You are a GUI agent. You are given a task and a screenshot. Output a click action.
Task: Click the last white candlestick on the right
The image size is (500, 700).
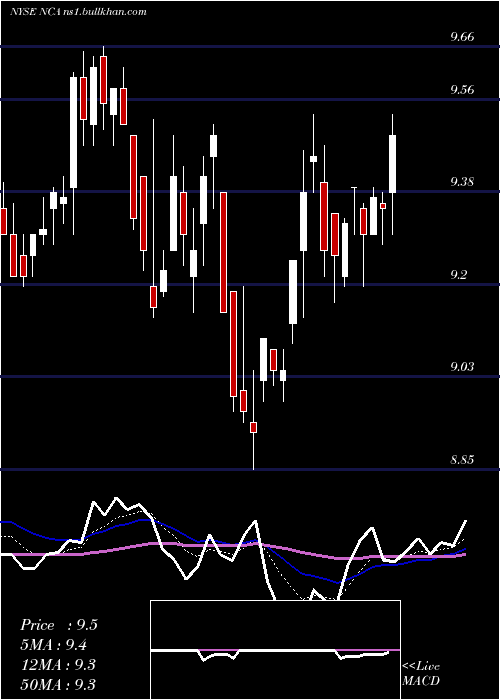tap(393, 164)
